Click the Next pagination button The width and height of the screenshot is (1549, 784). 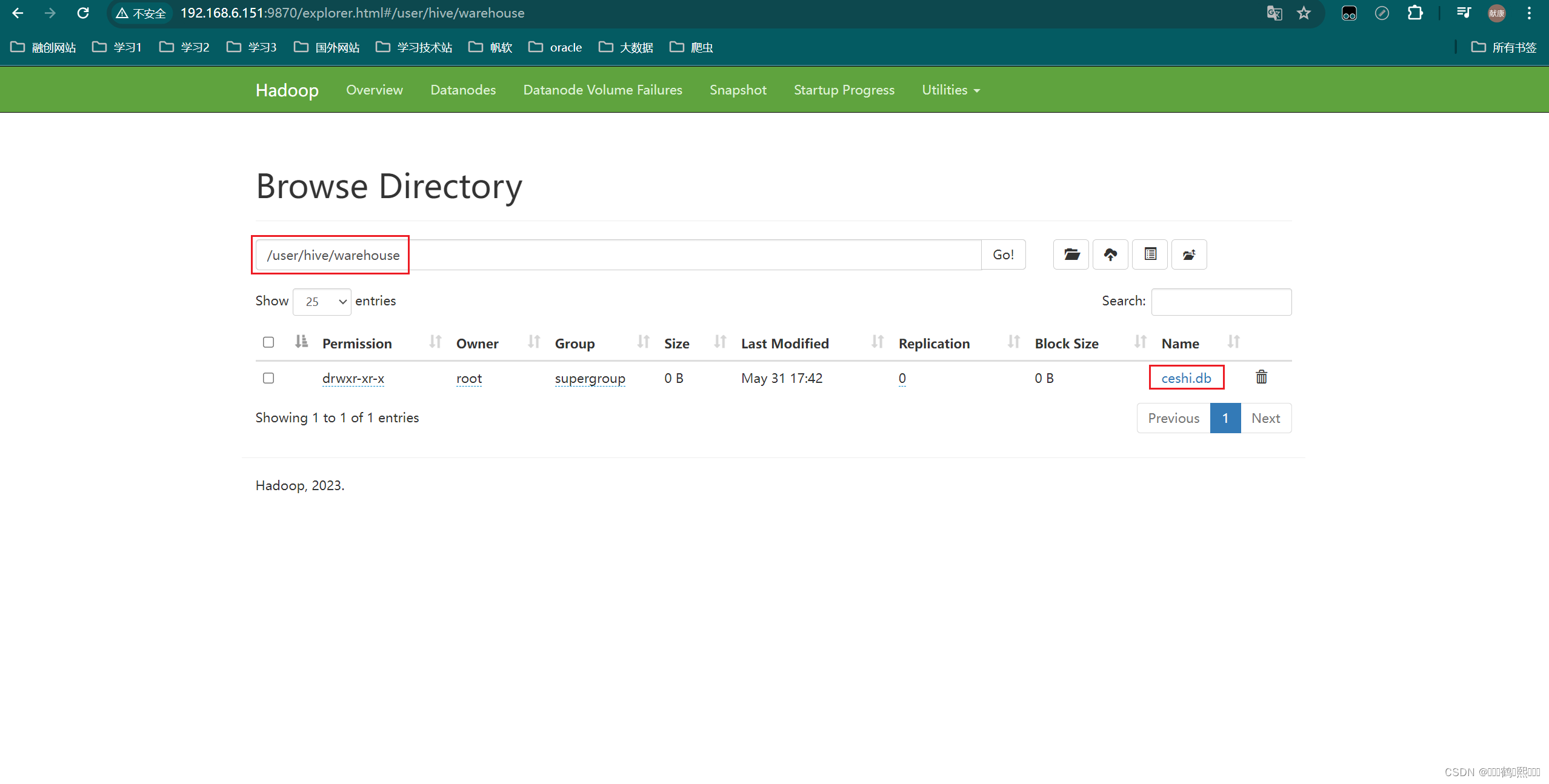click(x=1265, y=418)
